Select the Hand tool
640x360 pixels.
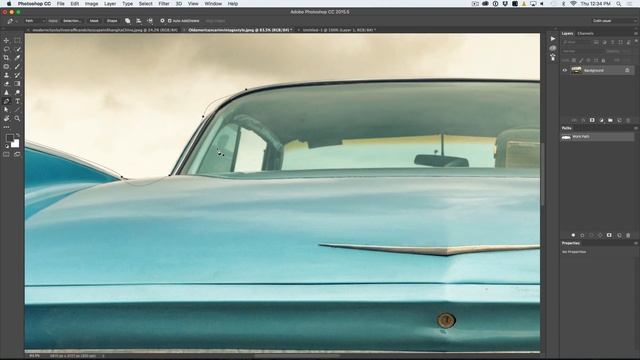pyautogui.click(x=6, y=118)
